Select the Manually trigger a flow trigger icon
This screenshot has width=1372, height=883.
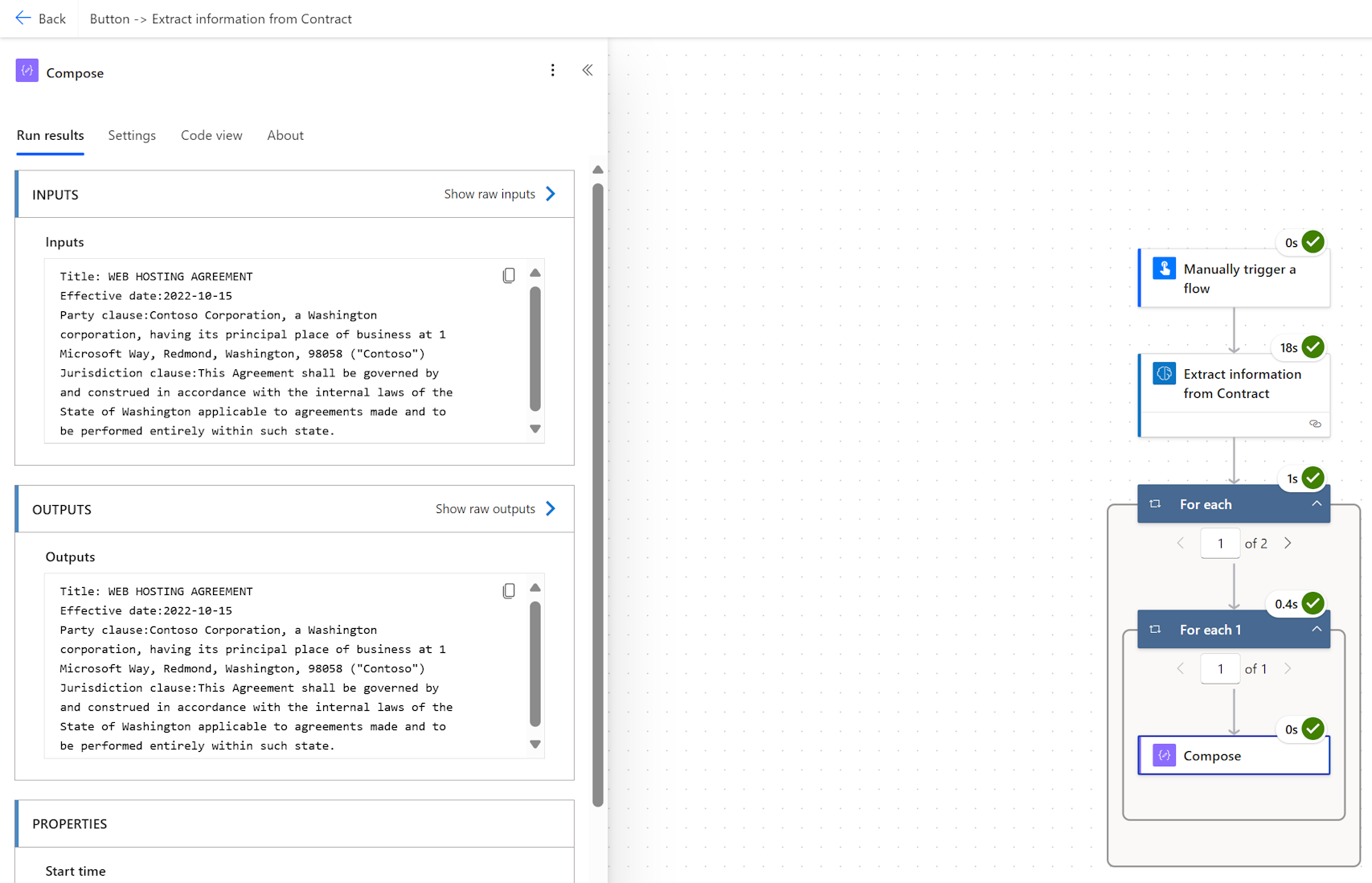click(1164, 269)
